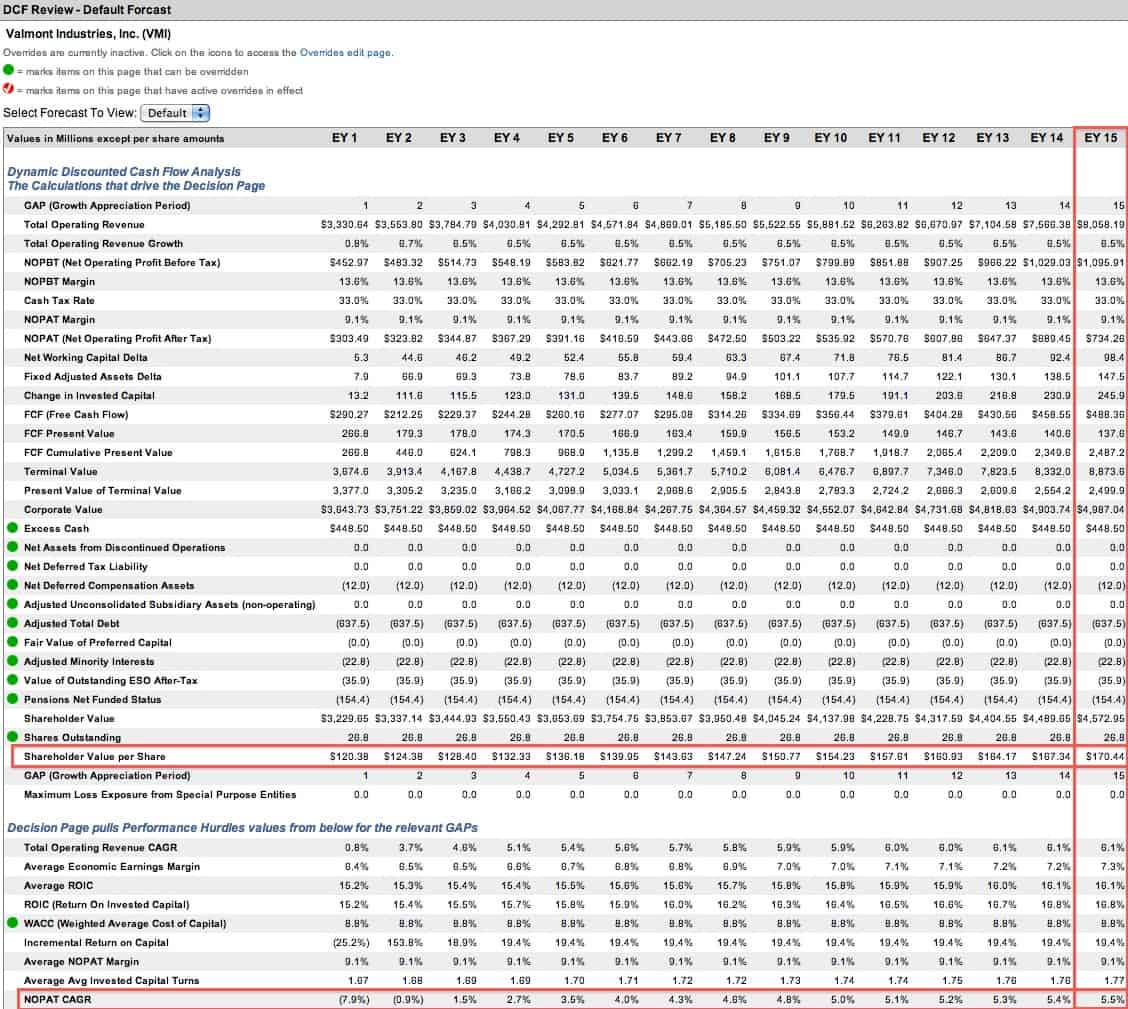This screenshot has width=1128, height=1009.
Task: Select the EY 1 column header
Action: coord(344,138)
